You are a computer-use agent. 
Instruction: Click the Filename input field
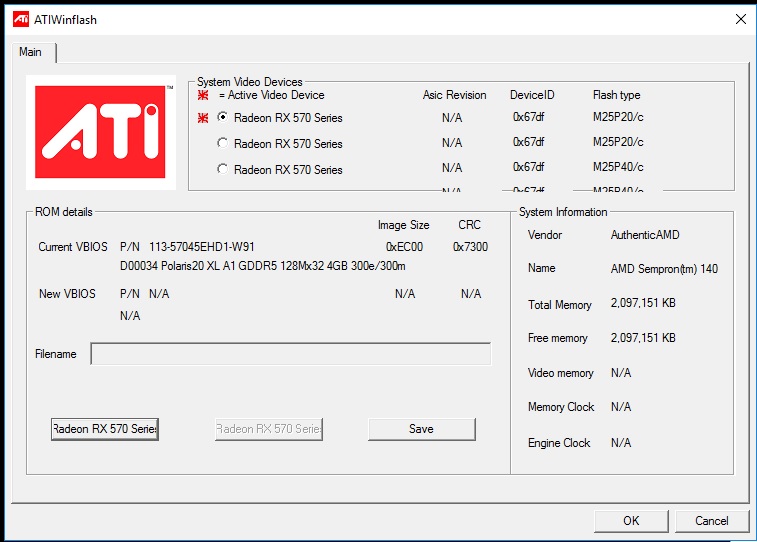point(291,354)
